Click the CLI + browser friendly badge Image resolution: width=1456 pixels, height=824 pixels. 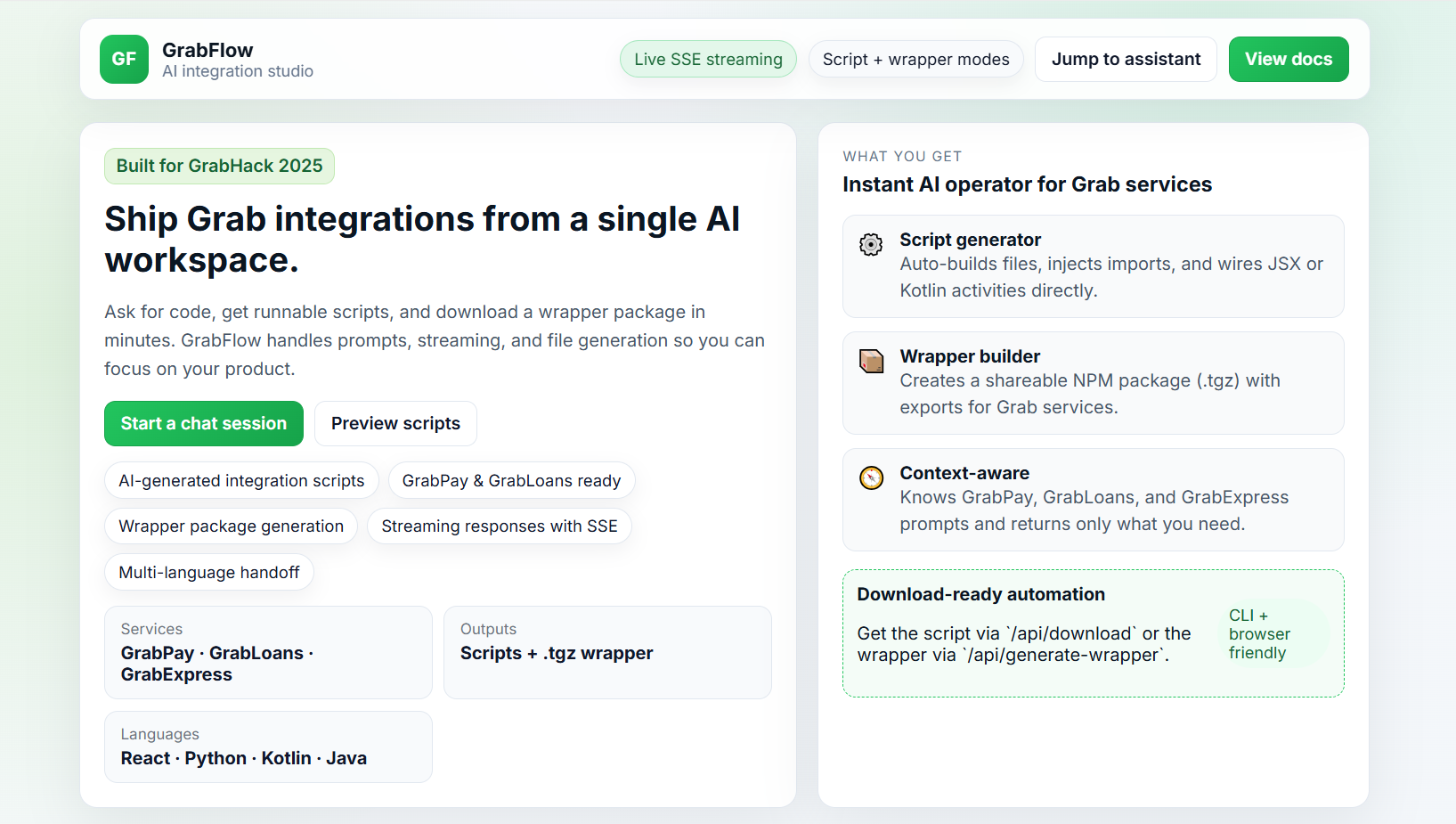1259,634
